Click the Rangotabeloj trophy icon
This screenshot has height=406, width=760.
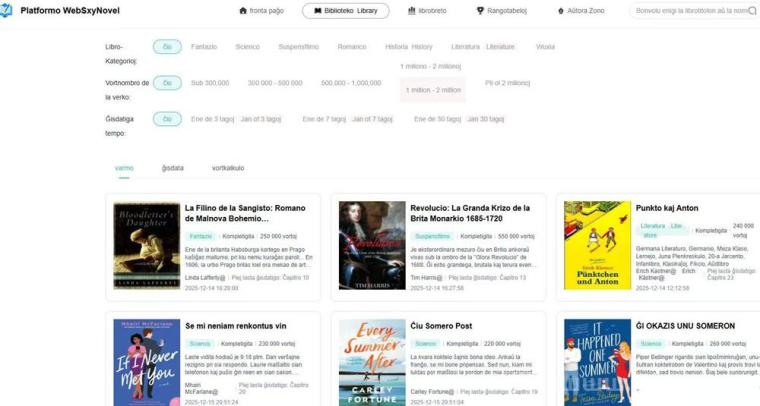[482, 11]
